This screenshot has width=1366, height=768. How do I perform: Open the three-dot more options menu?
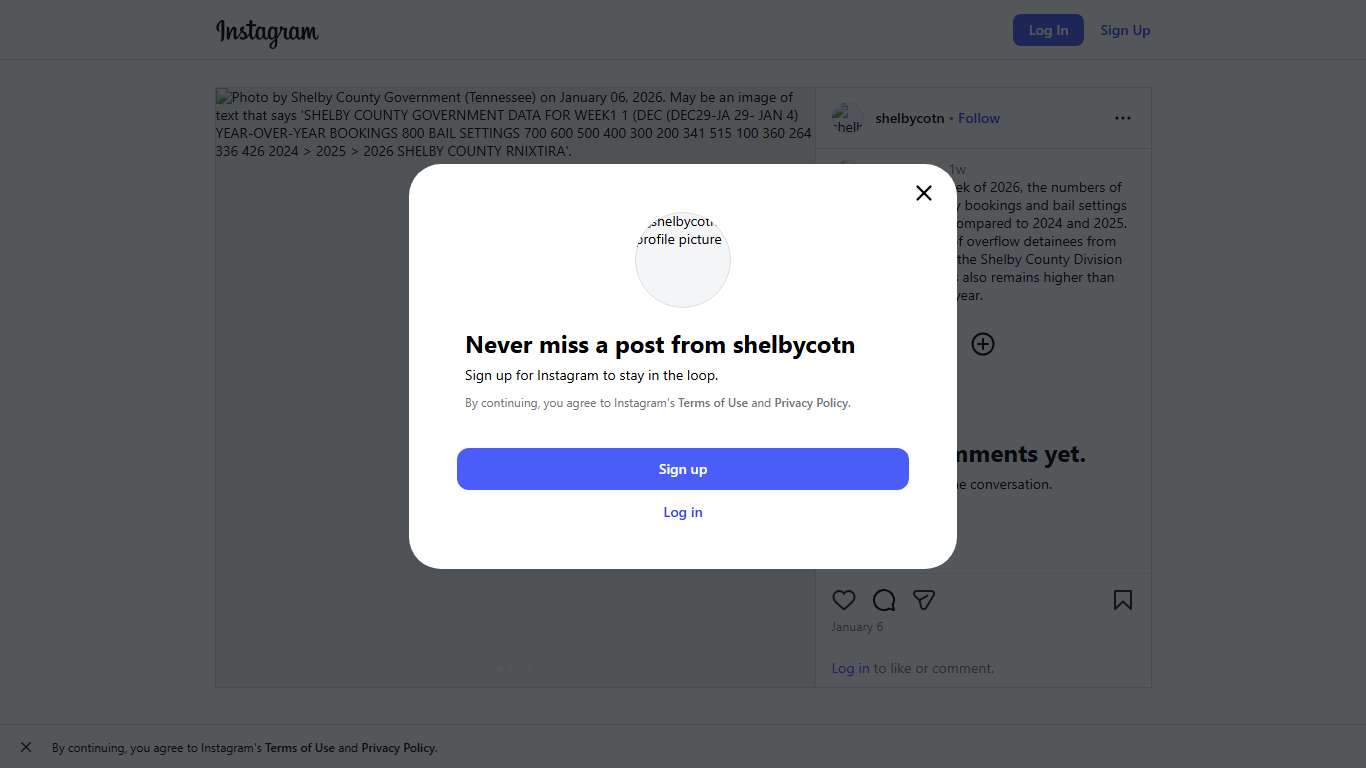[1123, 118]
